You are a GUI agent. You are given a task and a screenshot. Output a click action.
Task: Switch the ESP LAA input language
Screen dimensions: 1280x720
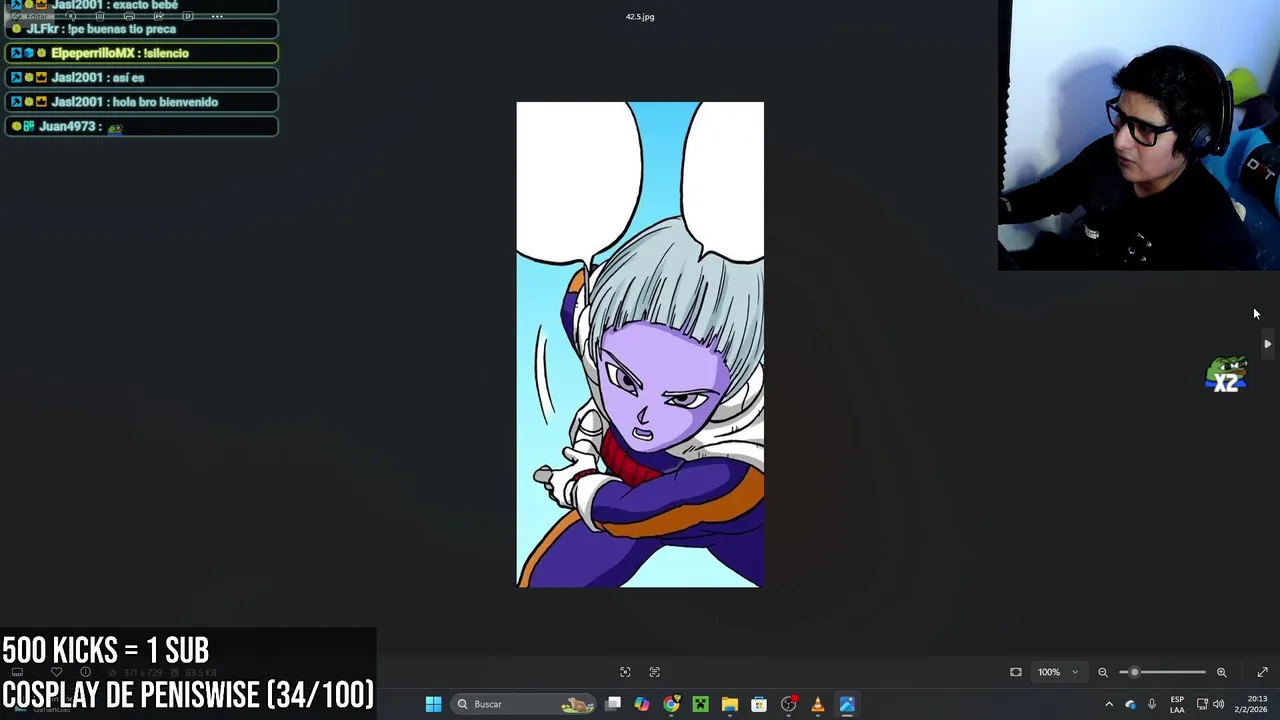(1177, 704)
